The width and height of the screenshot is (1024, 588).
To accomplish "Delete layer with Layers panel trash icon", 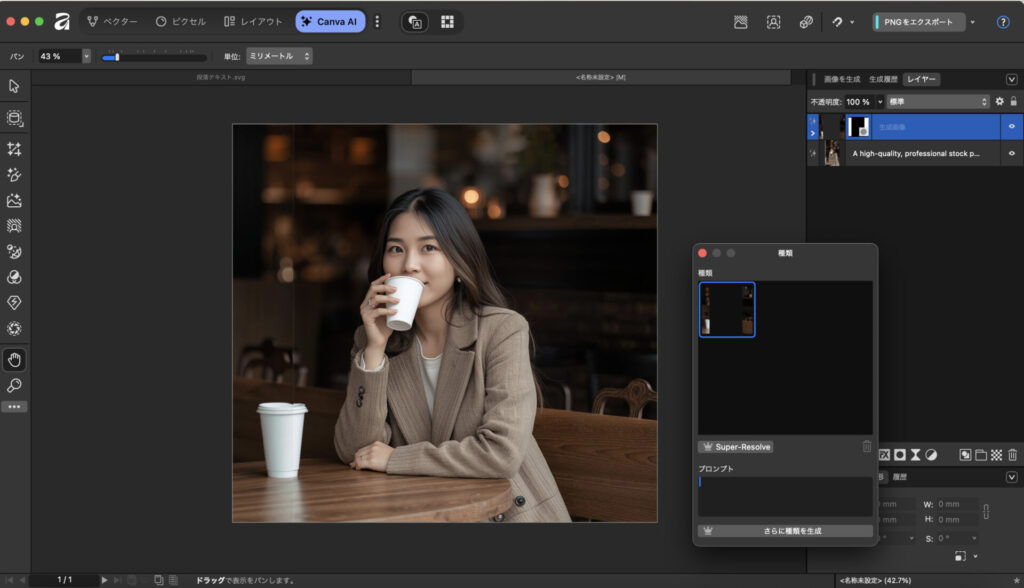I will (1012, 454).
